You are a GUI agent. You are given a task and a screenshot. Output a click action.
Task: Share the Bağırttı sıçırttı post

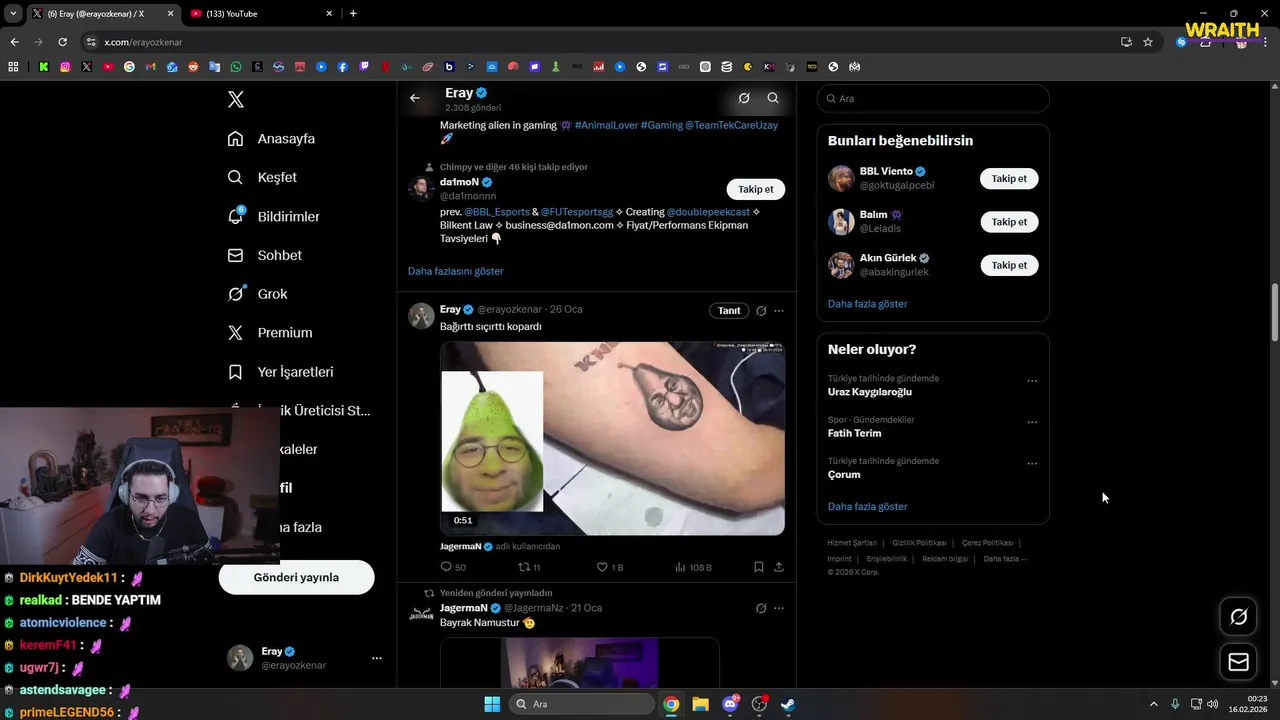click(x=779, y=567)
